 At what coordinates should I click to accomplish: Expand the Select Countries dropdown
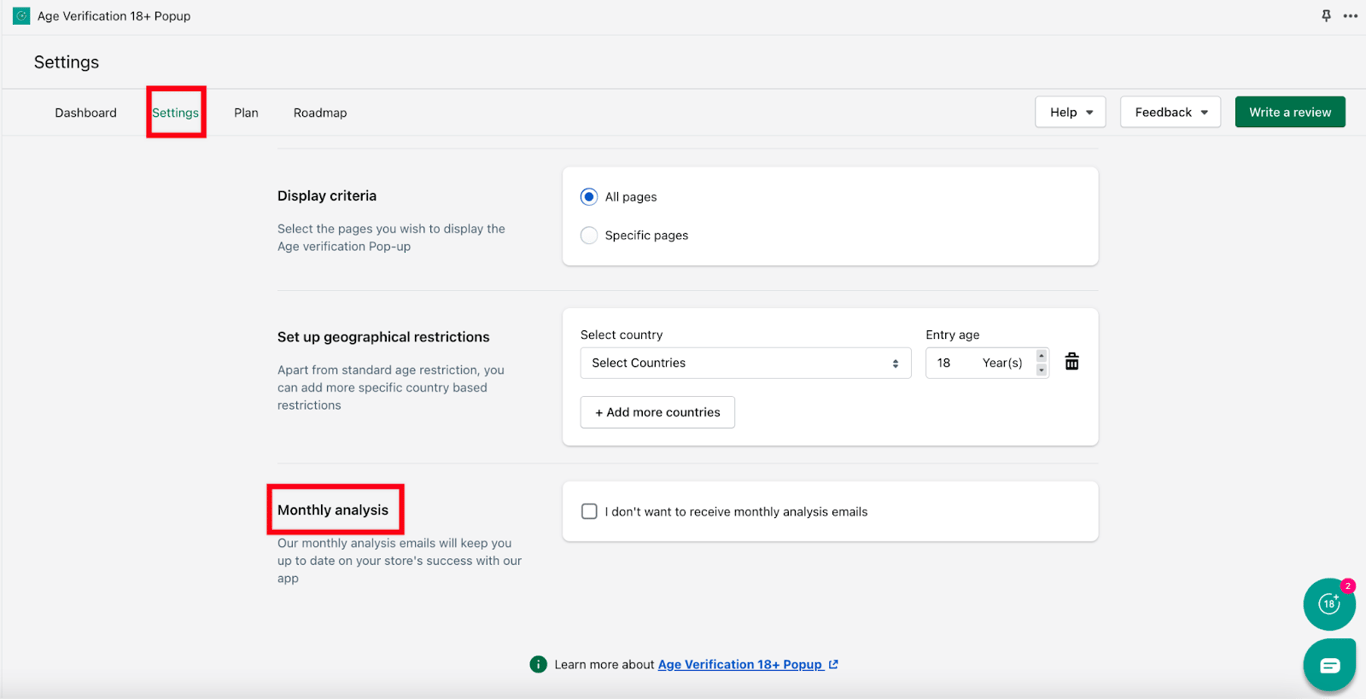[x=745, y=363]
